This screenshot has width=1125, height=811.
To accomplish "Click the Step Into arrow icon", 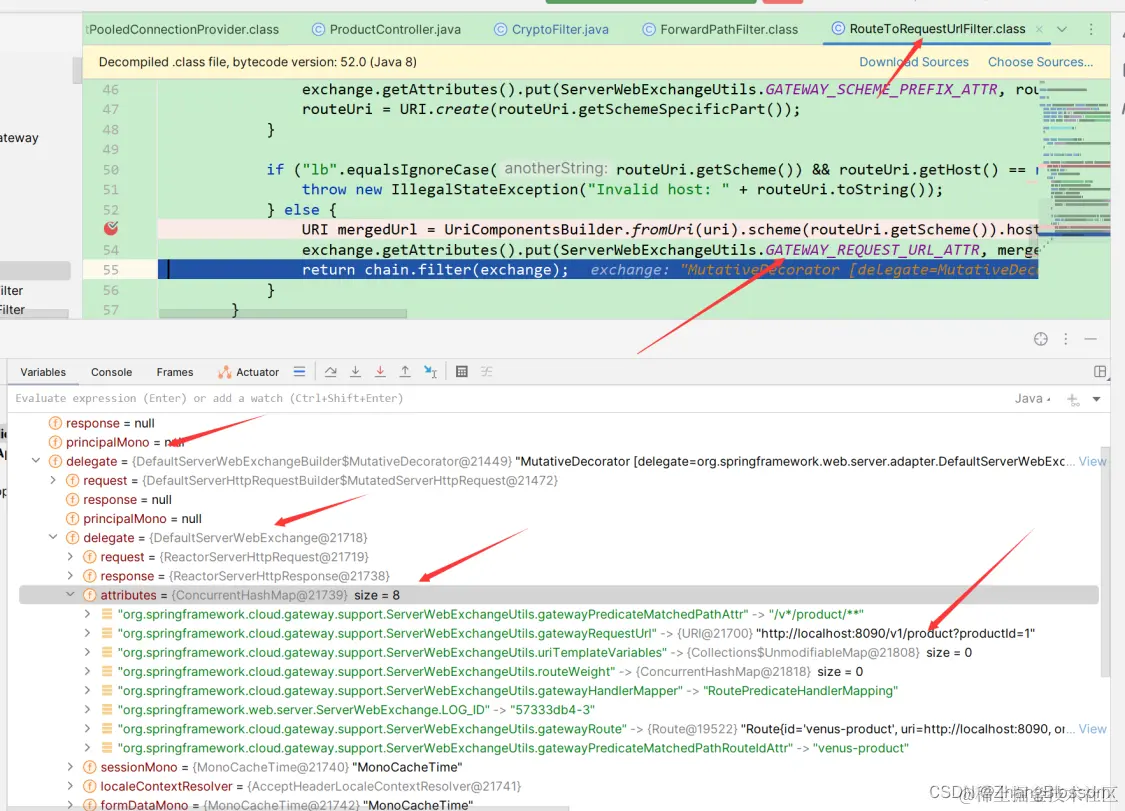I will click(x=355, y=371).
